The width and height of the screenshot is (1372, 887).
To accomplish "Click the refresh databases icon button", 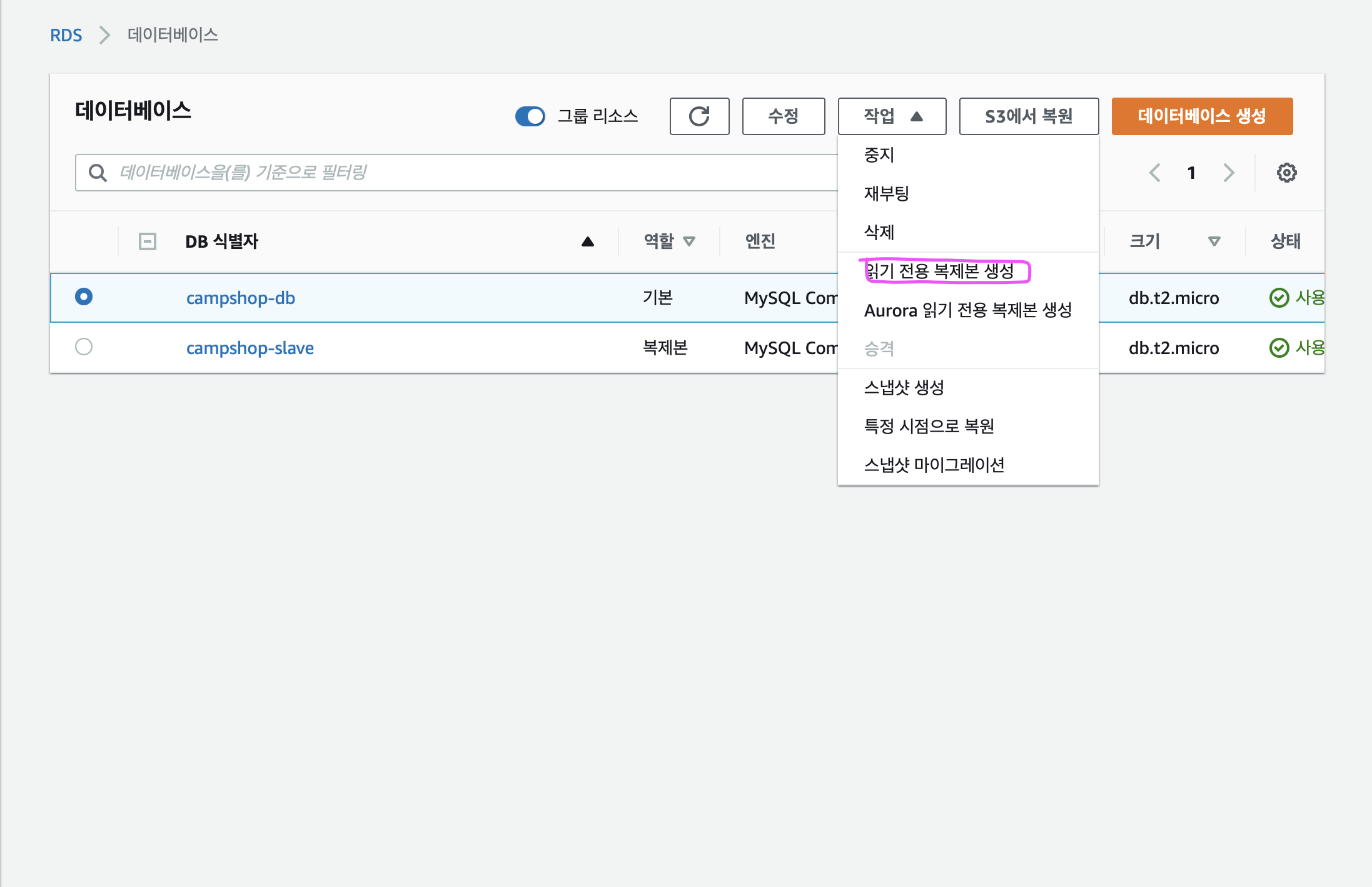I will coord(699,116).
